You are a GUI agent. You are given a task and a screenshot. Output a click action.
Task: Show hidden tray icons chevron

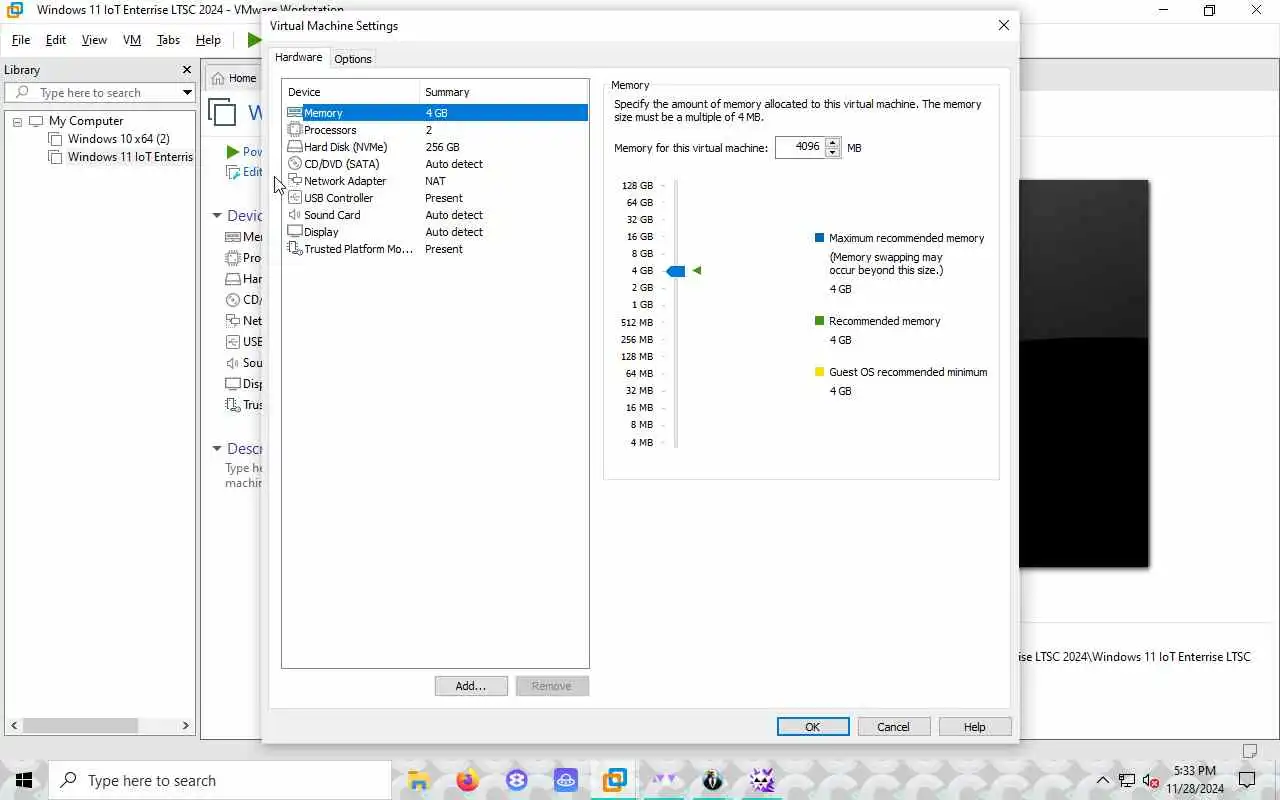click(1103, 780)
